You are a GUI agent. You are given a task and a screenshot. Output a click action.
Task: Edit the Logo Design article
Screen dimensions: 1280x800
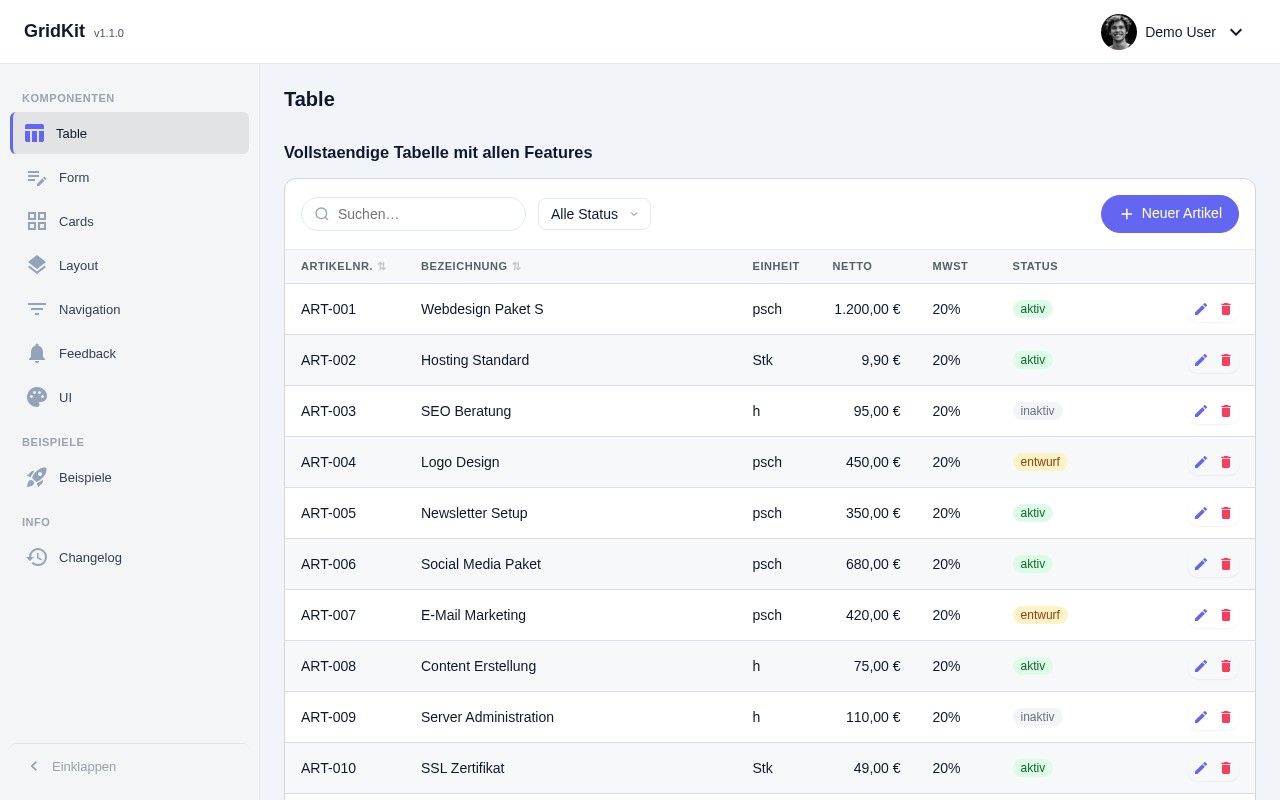[1201, 462]
